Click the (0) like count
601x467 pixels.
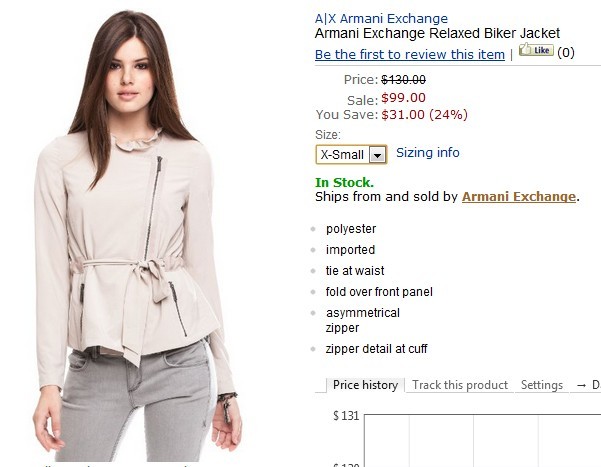(x=566, y=52)
